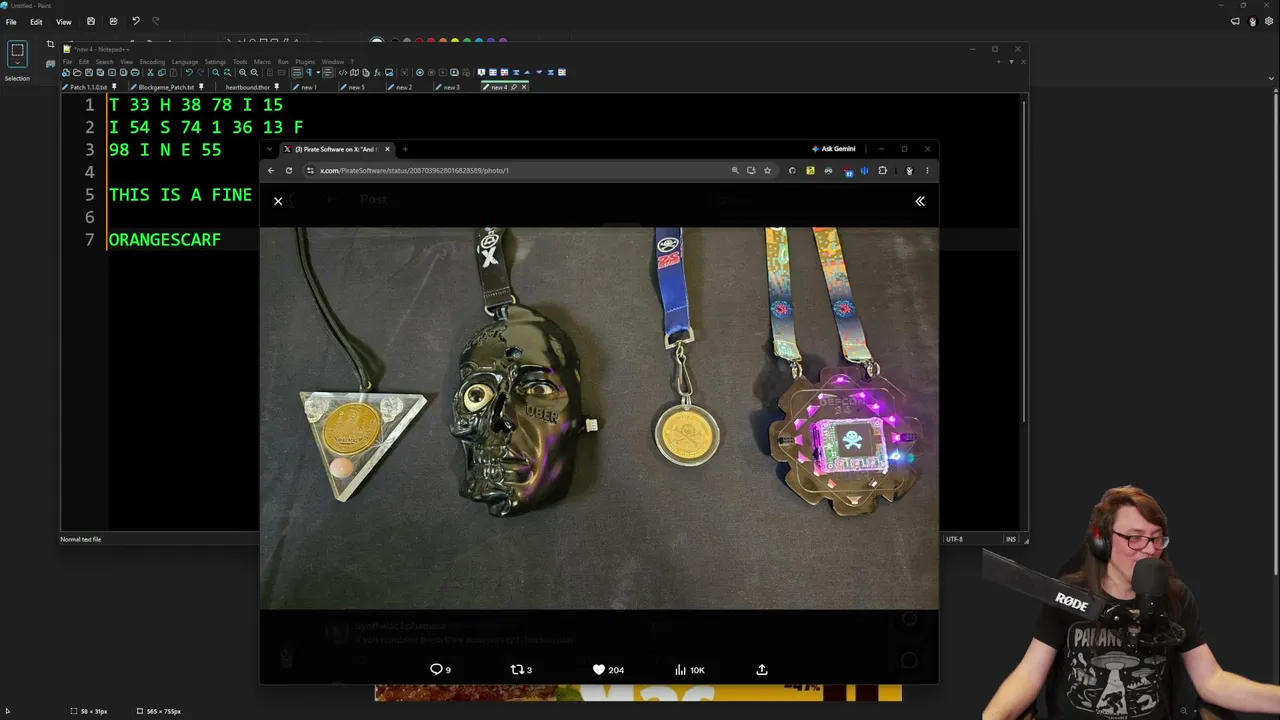Click the ORANGESCARF text on line 7
This screenshot has width=1280, height=720.
pyautogui.click(x=165, y=240)
